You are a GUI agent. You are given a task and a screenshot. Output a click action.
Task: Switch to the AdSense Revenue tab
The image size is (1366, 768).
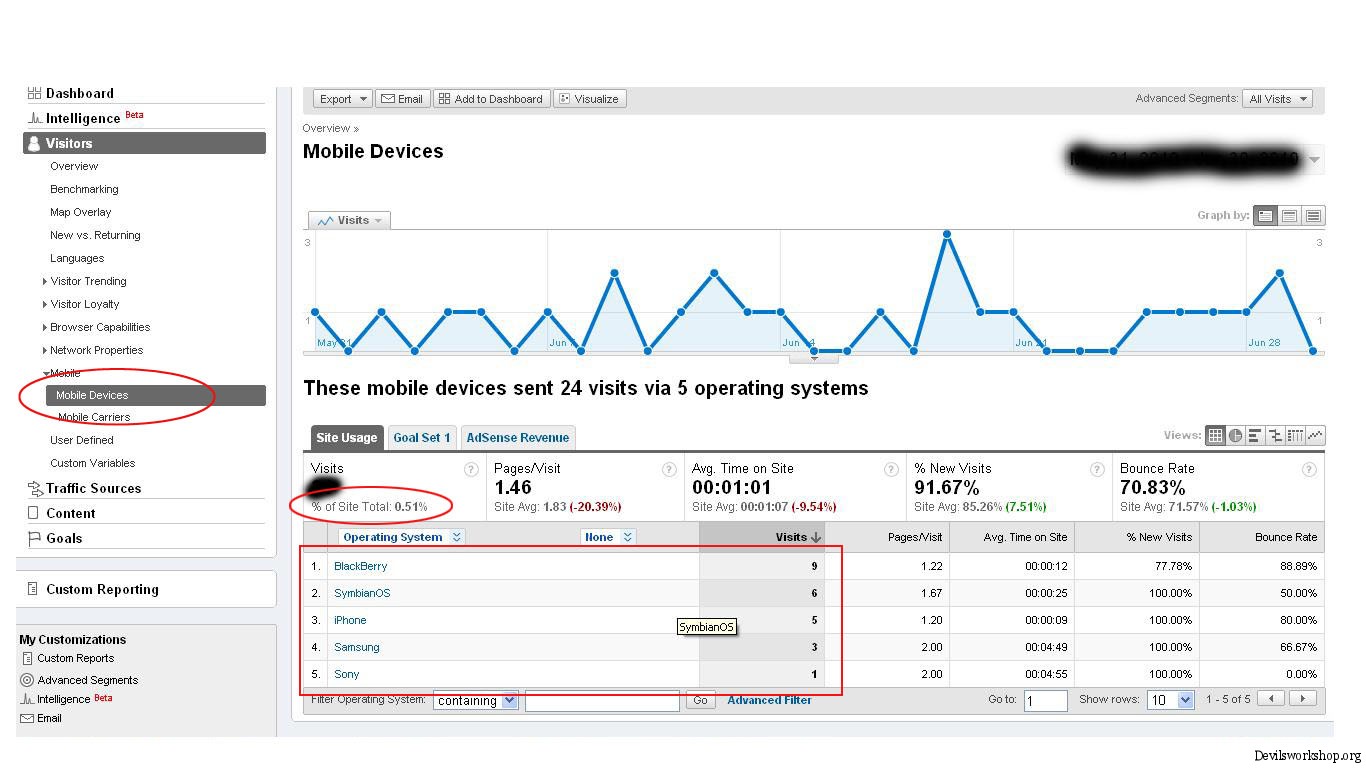coord(517,438)
